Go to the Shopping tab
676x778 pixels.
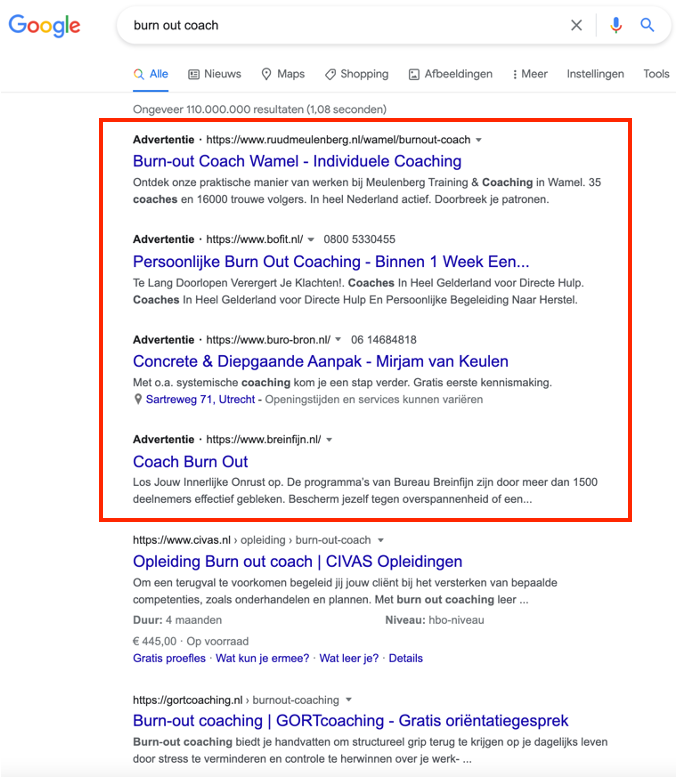[x=357, y=74]
